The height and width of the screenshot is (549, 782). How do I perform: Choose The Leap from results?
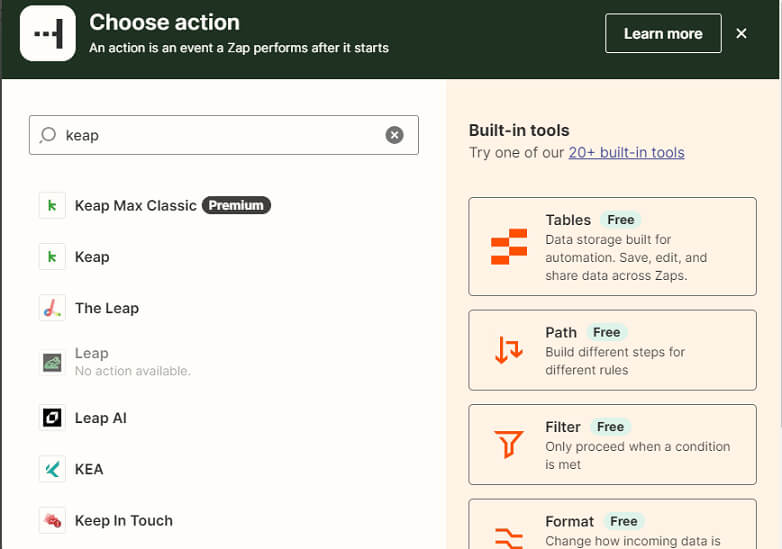107,308
